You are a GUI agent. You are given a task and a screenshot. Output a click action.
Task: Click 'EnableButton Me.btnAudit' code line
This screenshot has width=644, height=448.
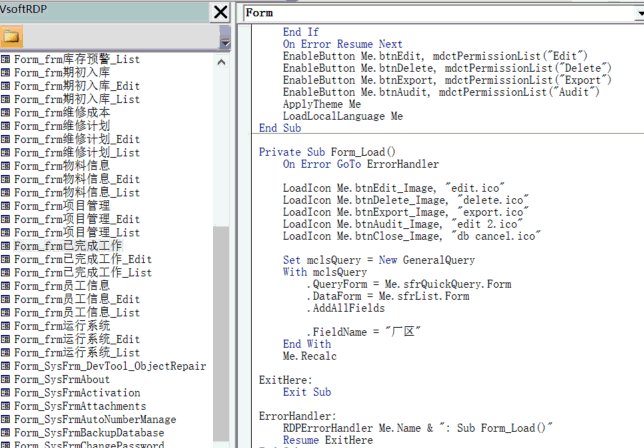tap(441, 92)
